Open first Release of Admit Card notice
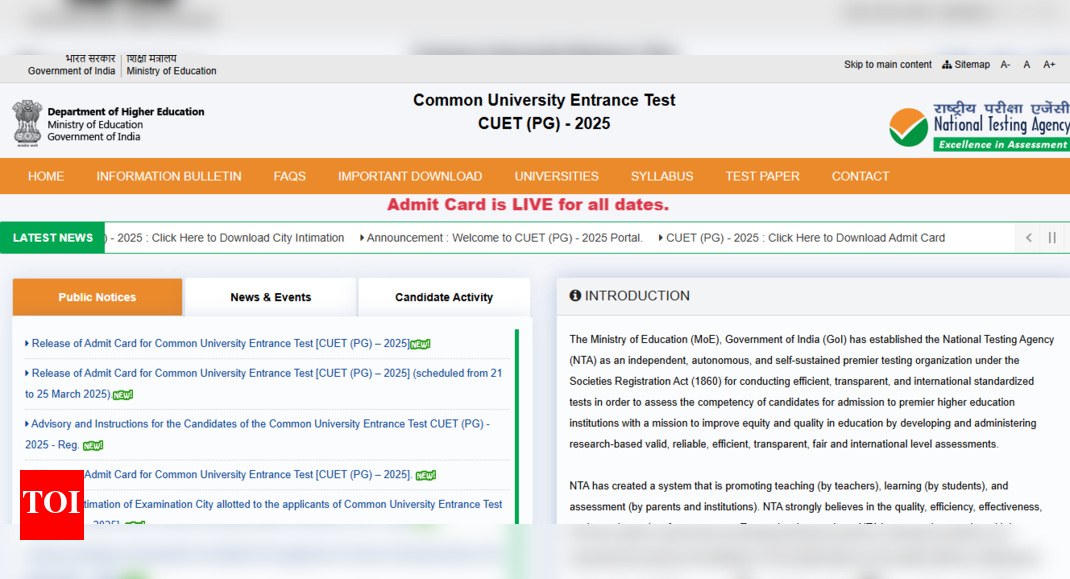The width and height of the screenshot is (1070, 579). pos(220,343)
